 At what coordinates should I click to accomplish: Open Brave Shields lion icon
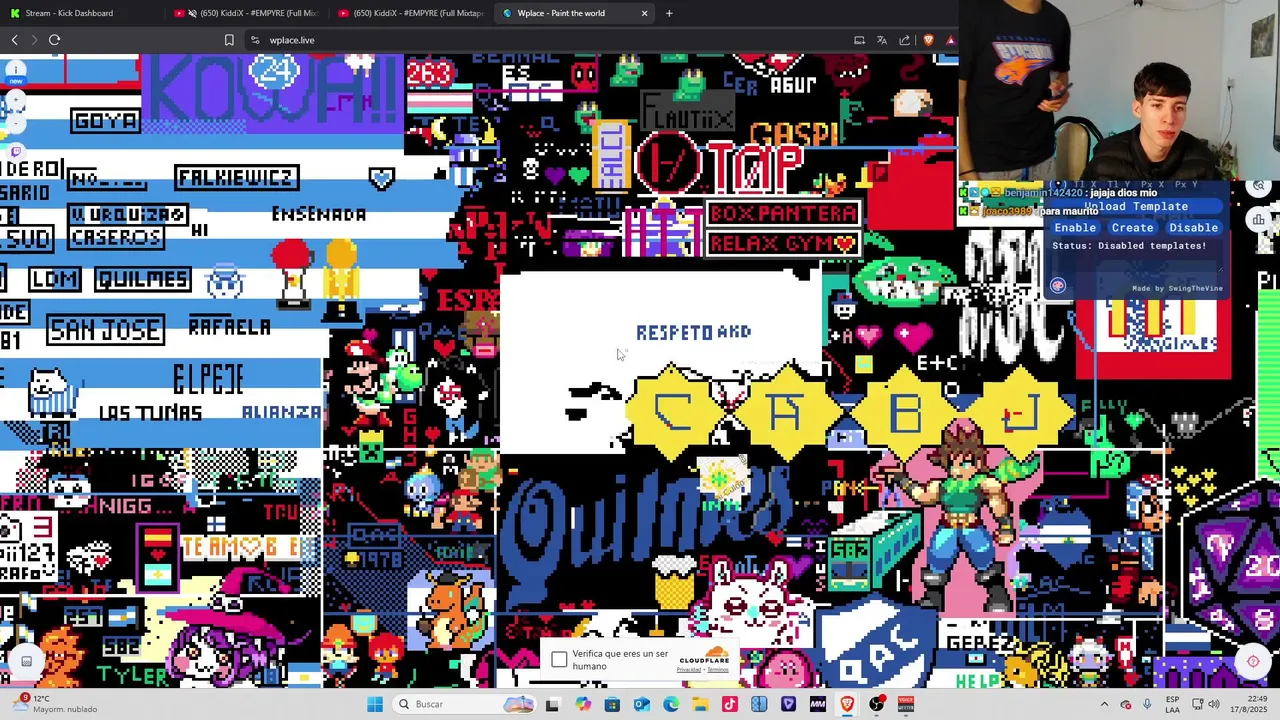[929, 40]
